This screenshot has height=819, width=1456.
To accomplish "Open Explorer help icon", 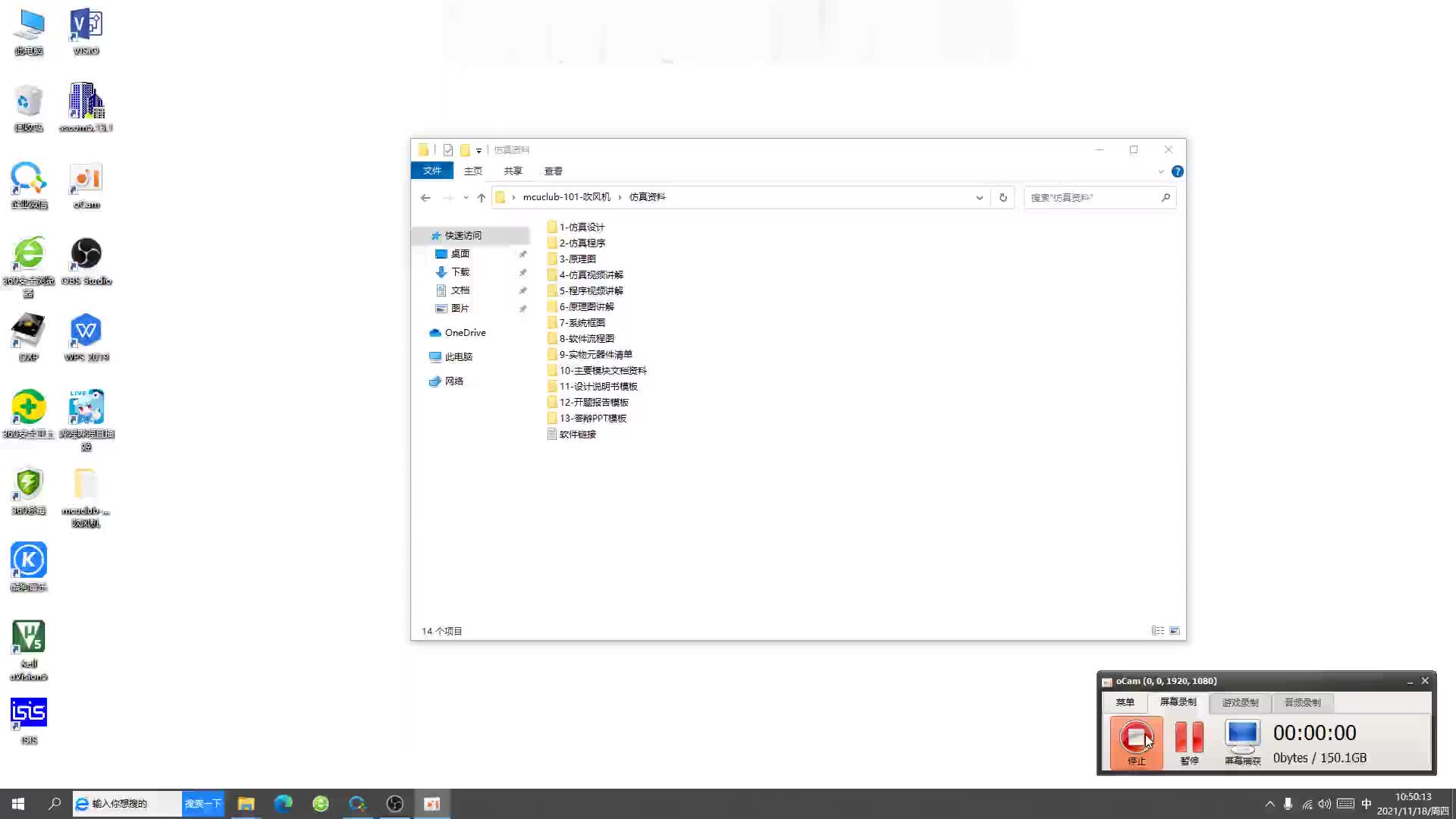I will point(1177,171).
